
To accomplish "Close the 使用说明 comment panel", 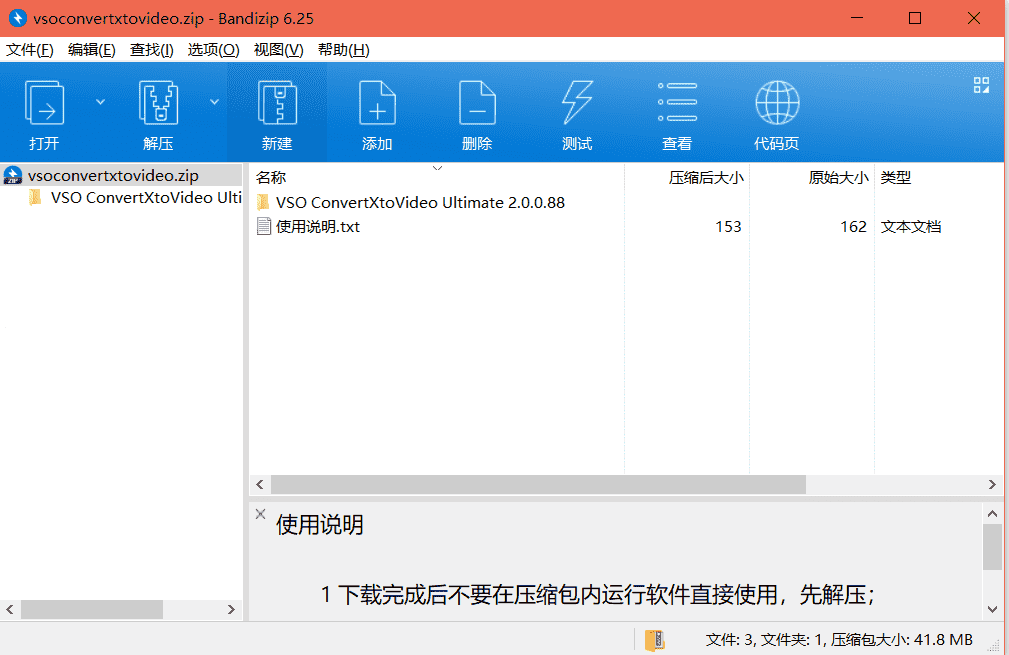I will click(260, 513).
